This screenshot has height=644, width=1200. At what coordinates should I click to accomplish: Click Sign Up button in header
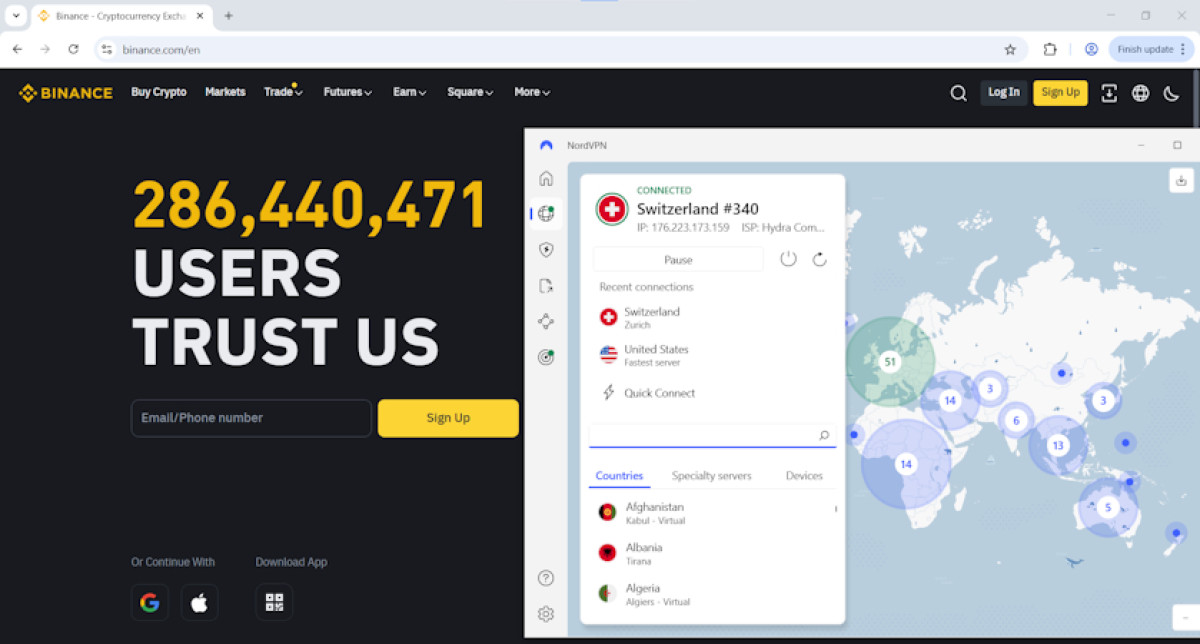coord(1060,93)
